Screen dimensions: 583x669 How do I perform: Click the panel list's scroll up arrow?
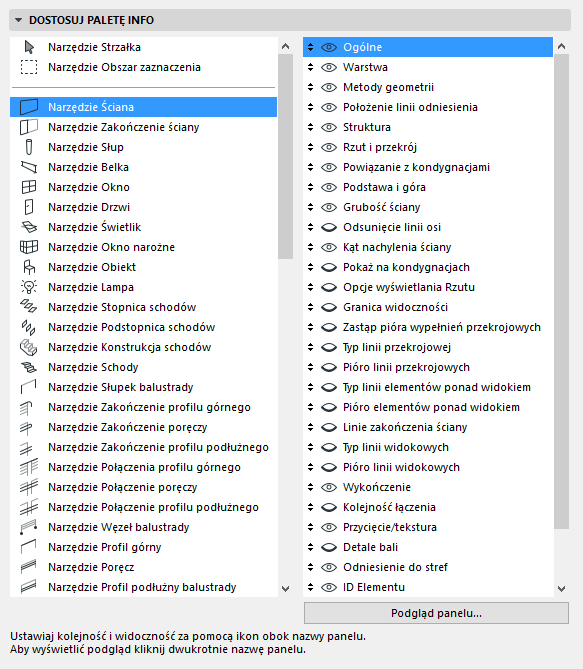(562, 46)
